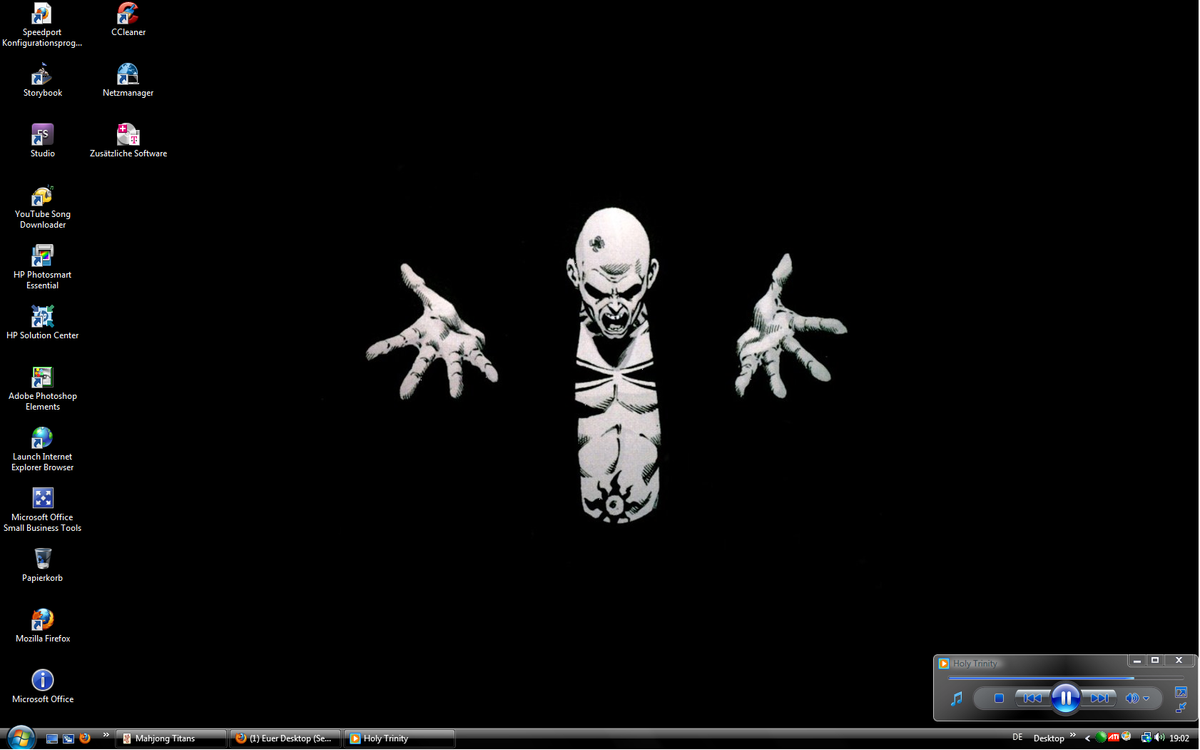1200x750 pixels.
Task: Select the HP Photosmart Essential icon
Action: (42, 268)
